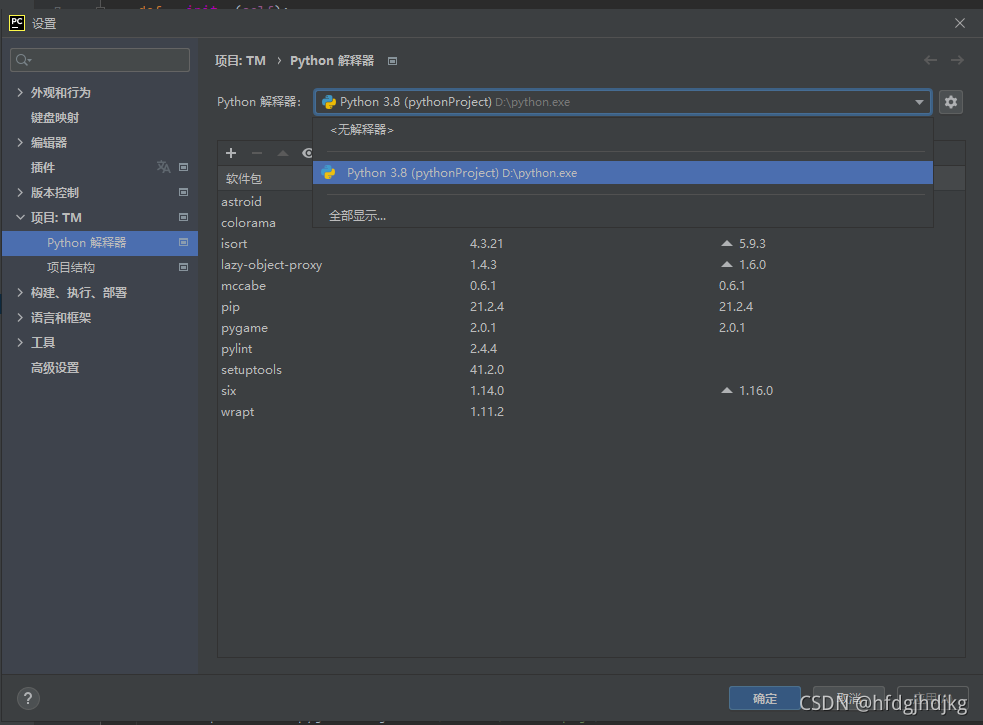Toggle the show early releases eye icon
The height and width of the screenshot is (725, 983).
coord(307,153)
